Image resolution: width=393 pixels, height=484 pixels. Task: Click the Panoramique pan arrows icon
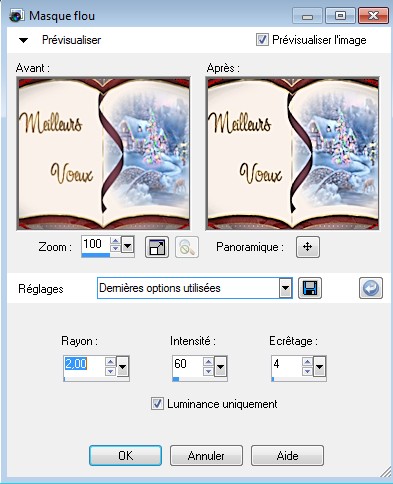308,247
